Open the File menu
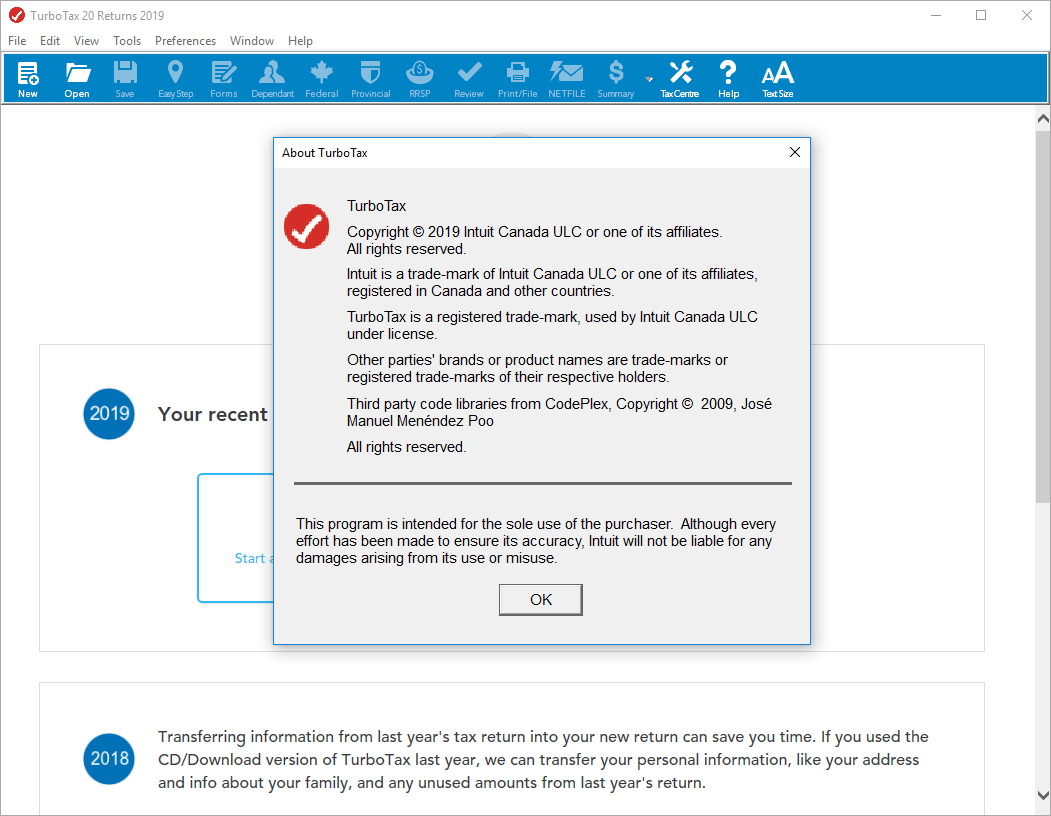Viewport: 1051px width, 816px height. pos(17,41)
